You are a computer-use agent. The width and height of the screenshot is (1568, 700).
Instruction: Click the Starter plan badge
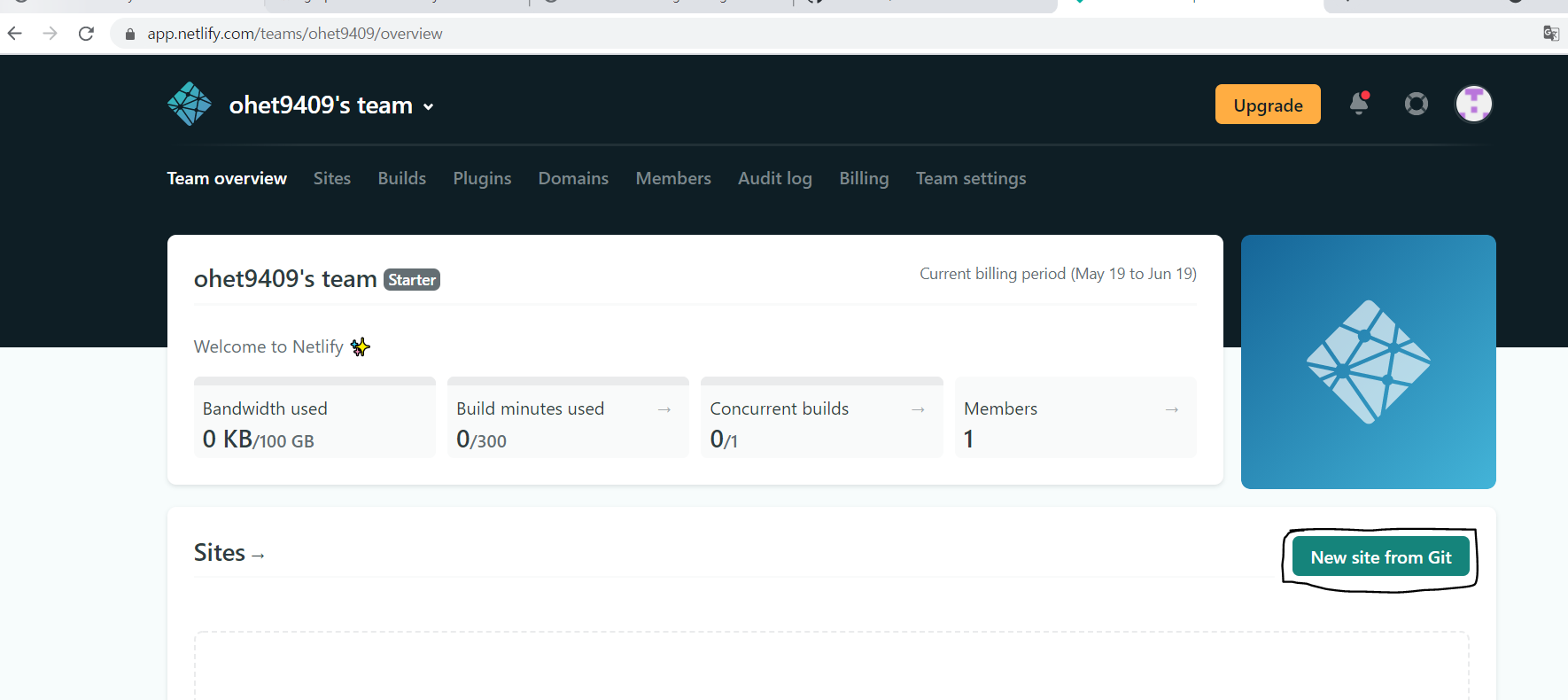pyautogui.click(x=412, y=280)
